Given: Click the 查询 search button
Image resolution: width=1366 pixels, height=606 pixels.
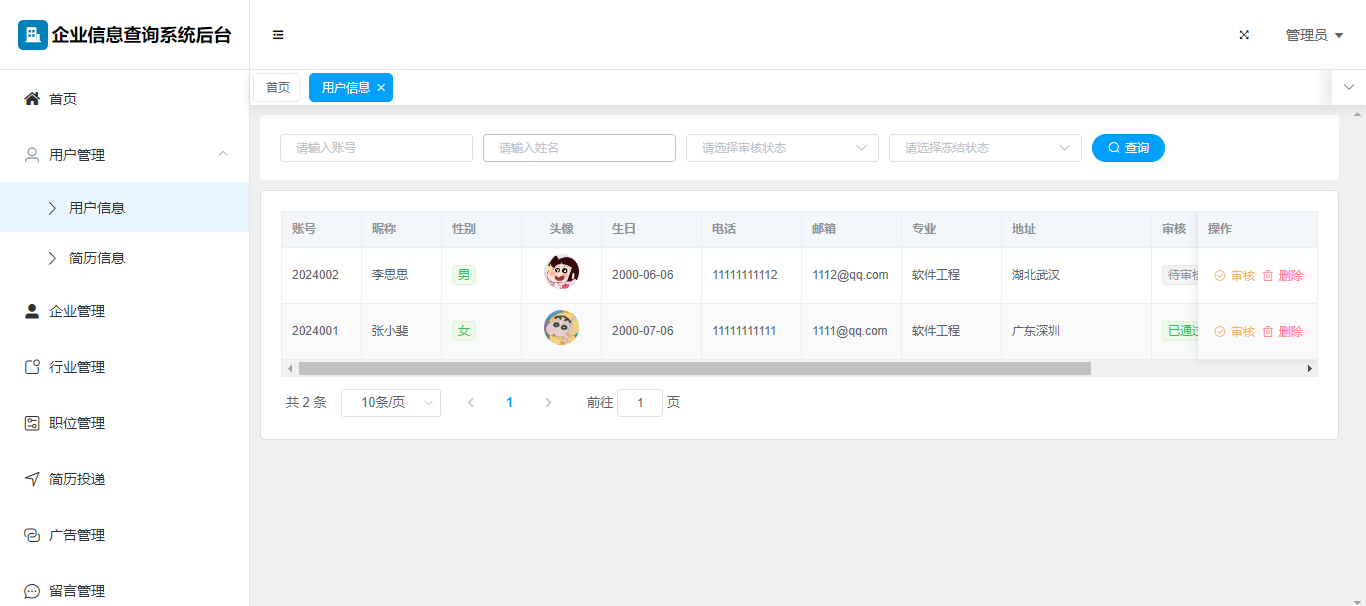Looking at the screenshot, I should 1128,148.
